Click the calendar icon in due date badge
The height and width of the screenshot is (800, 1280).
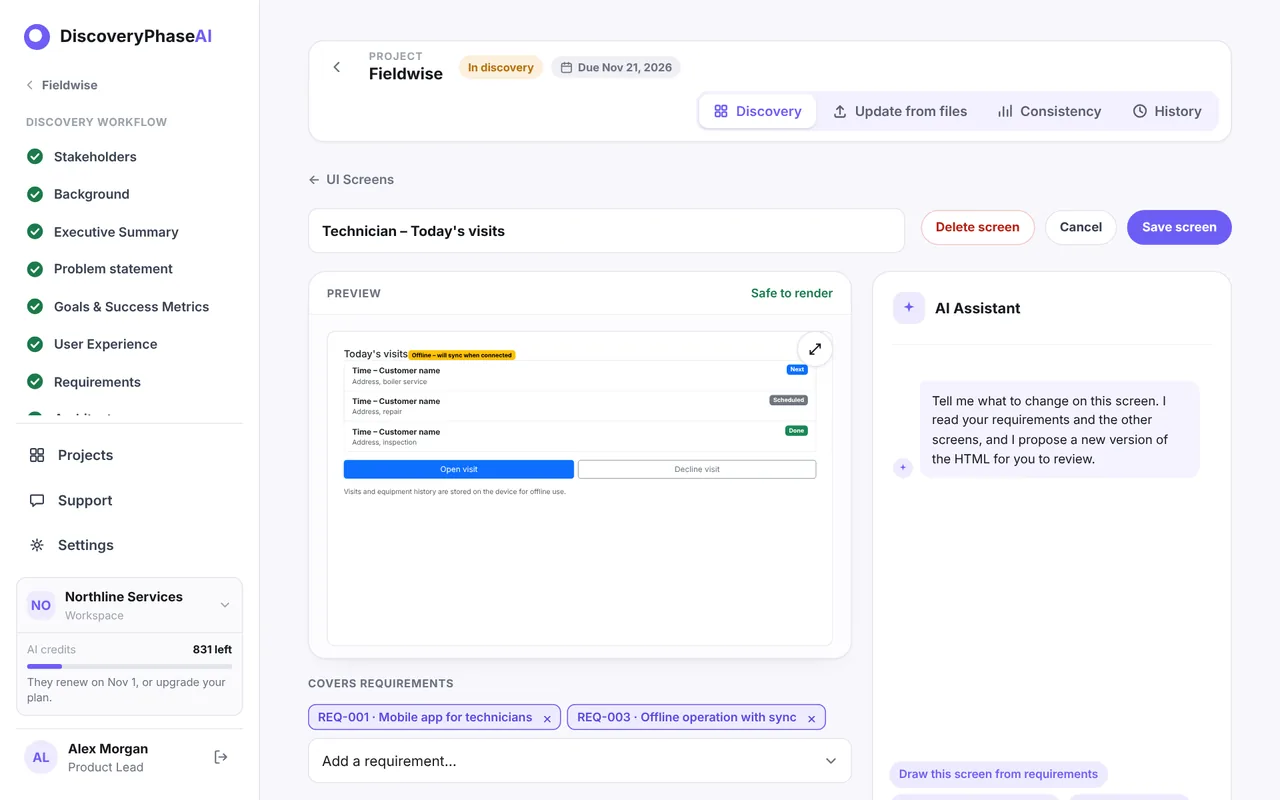(x=566, y=68)
